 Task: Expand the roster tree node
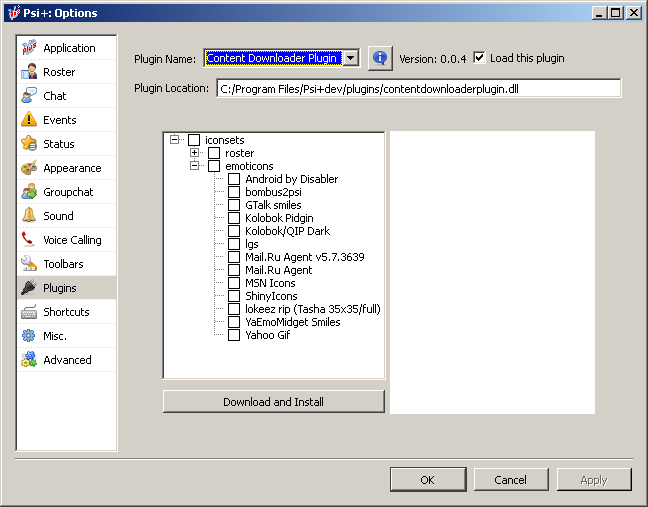click(x=195, y=153)
